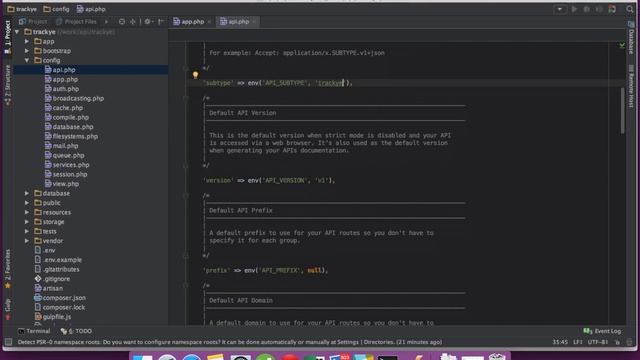Click the Run button in the toolbar

click(x=574, y=9)
